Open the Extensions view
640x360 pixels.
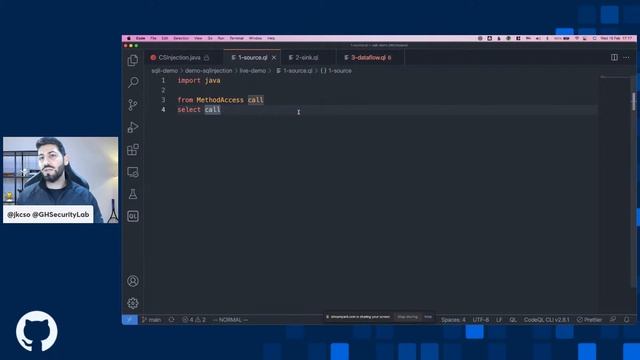[x=133, y=149]
